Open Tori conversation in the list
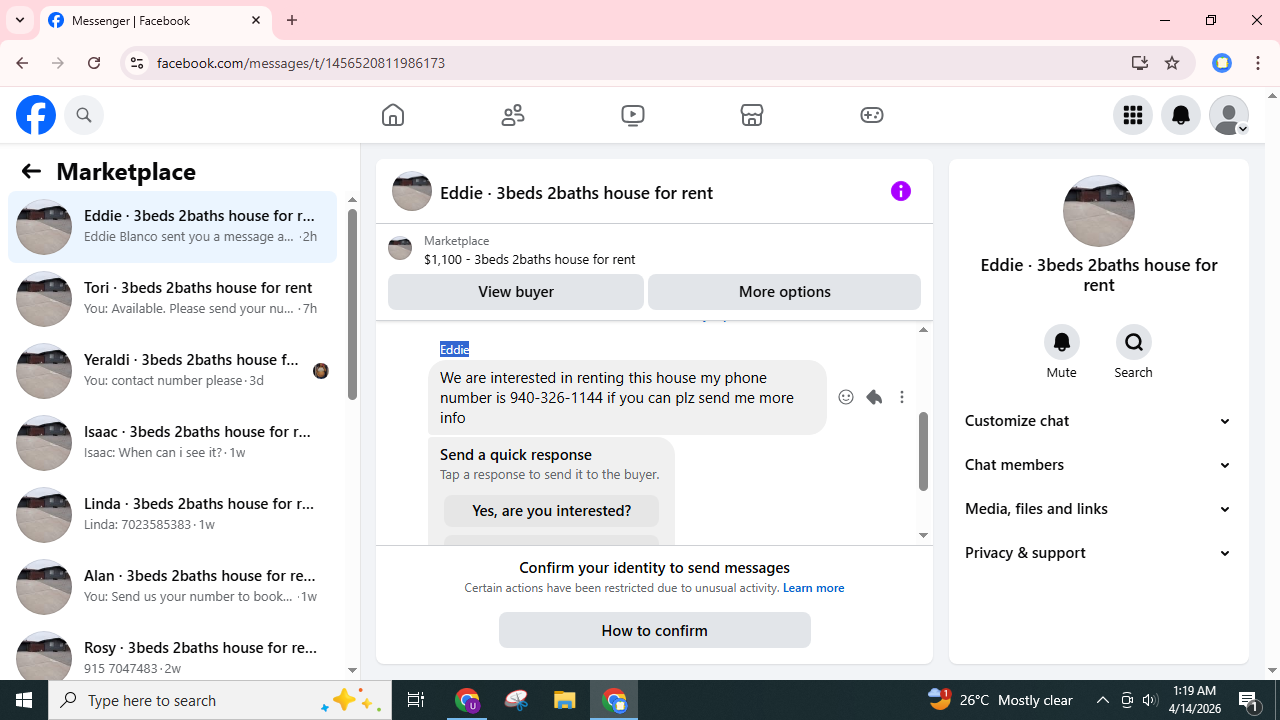Viewport: 1280px width, 720px height. coord(172,299)
